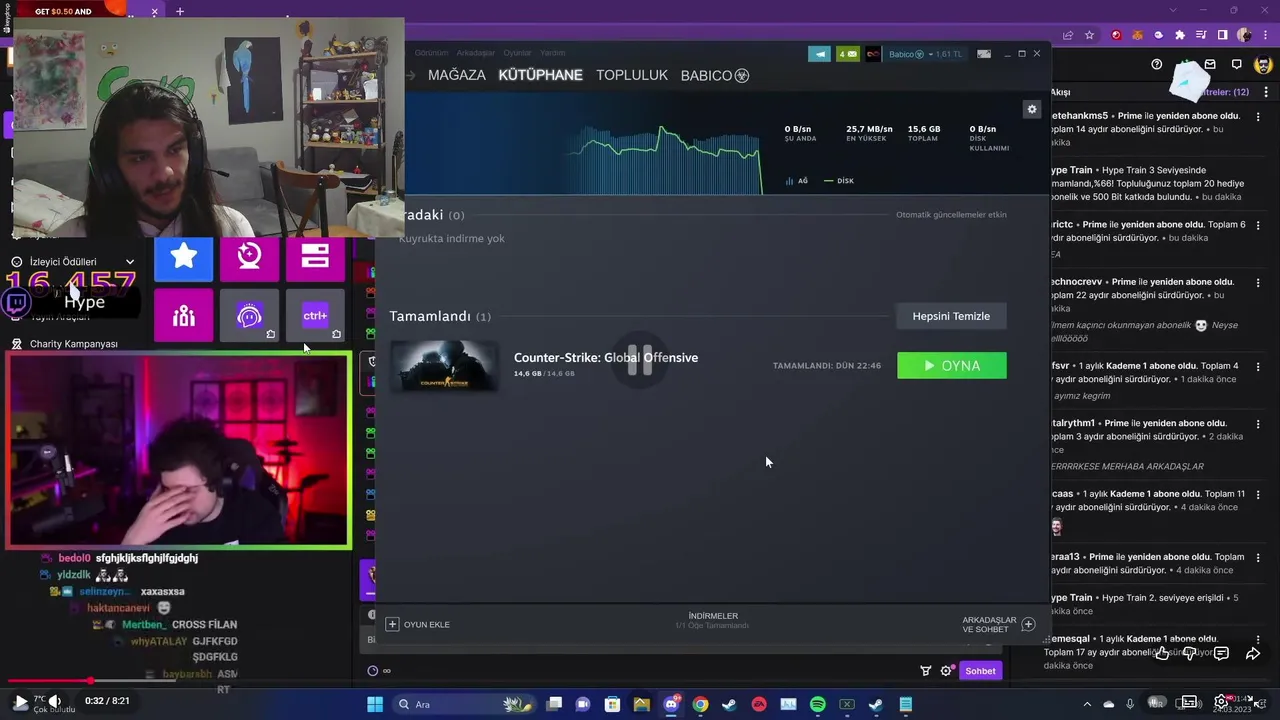Click the webcam sparkle quick action tile
This screenshot has width=1280, height=720.
(250, 256)
